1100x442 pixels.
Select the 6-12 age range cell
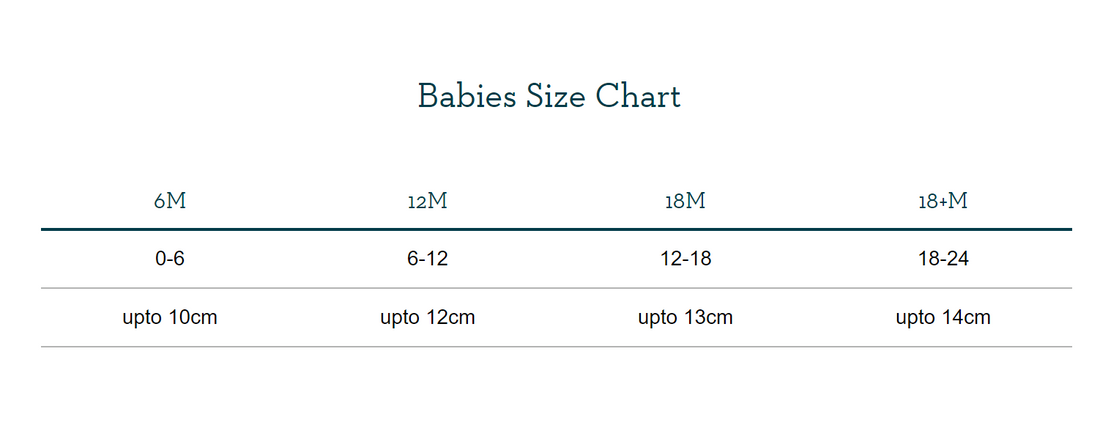[x=427, y=259]
